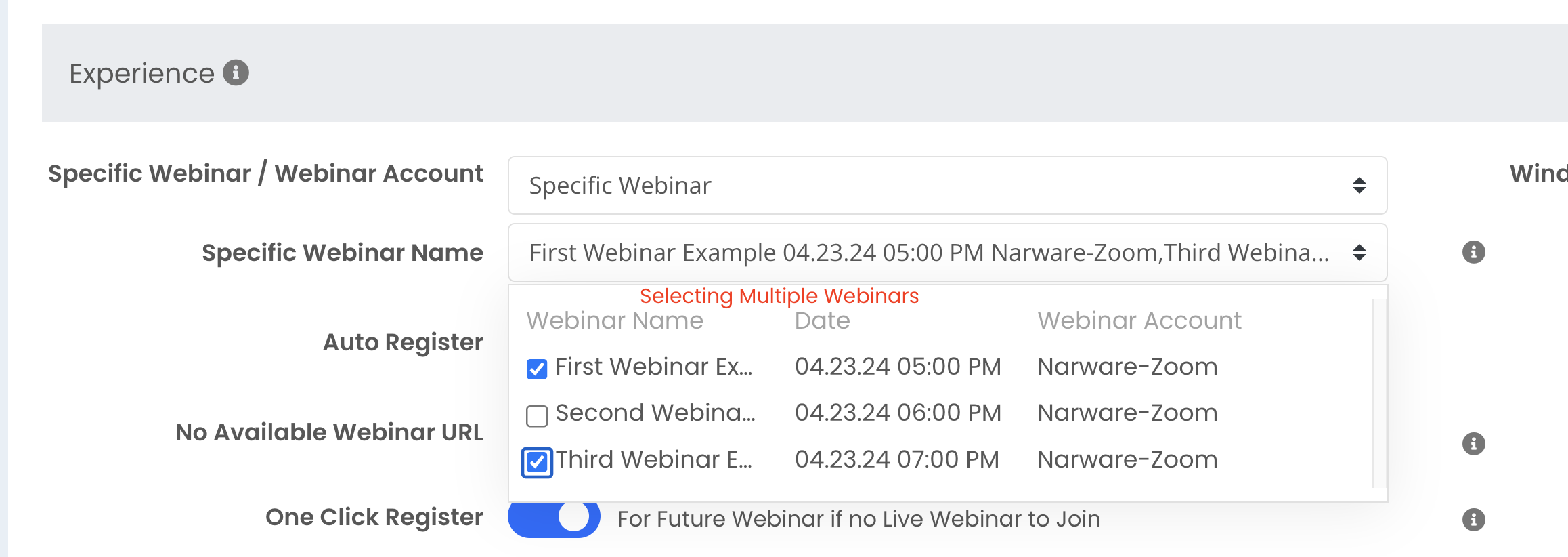This screenshot has width=1568, height=557.
Task: Check the Second Webinar checkbox
Action: click(537, 415)
